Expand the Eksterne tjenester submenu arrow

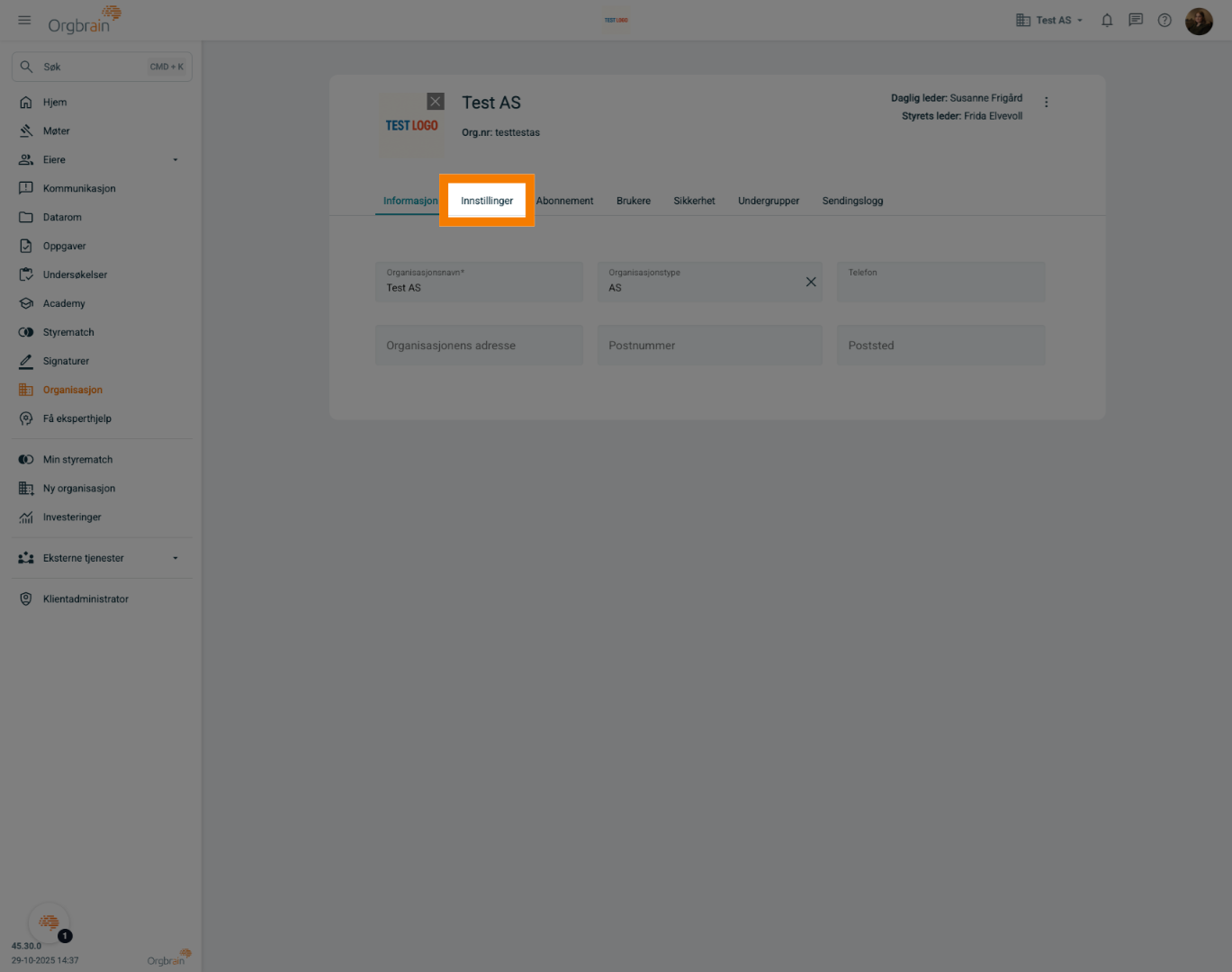(175, 559)
